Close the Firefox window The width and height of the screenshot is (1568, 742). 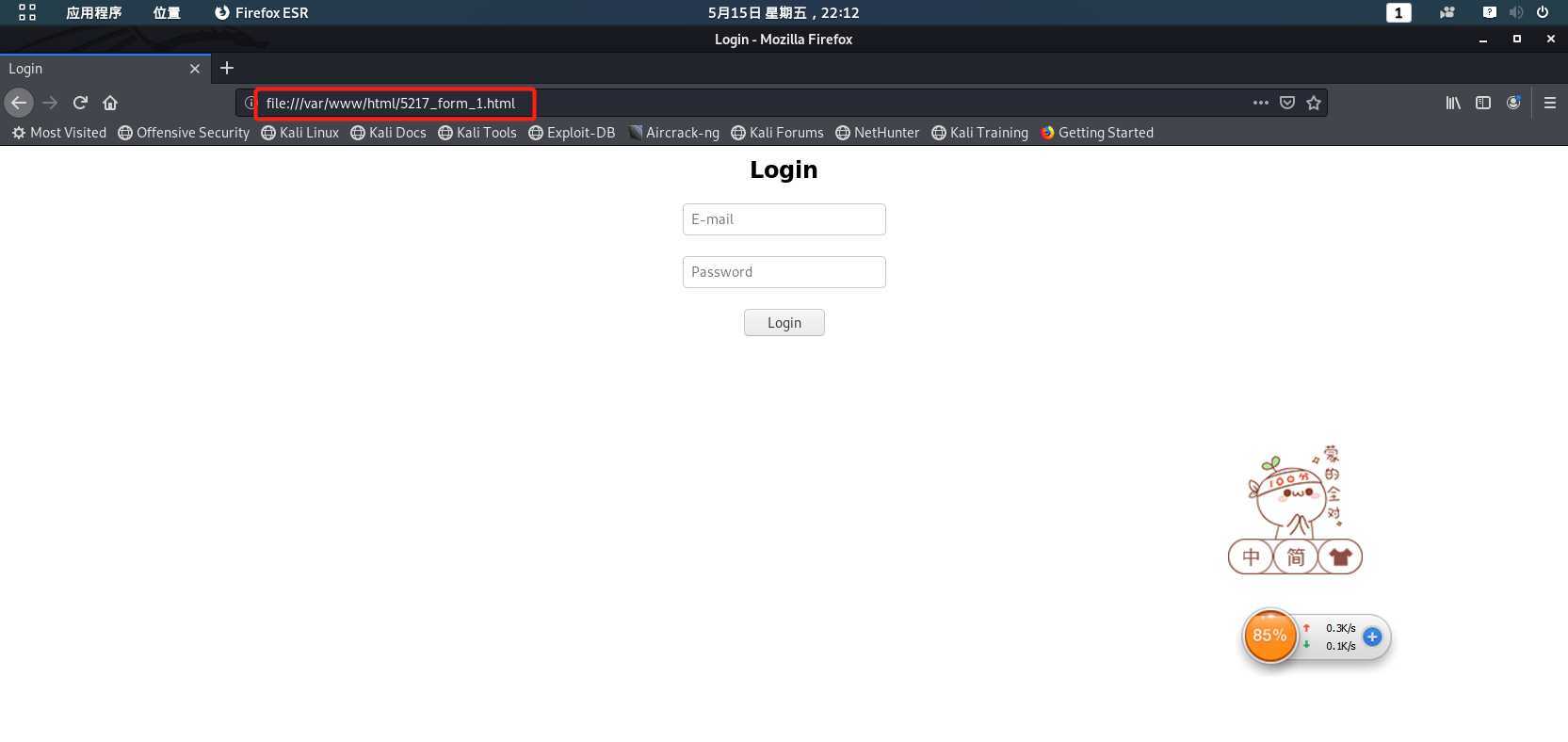(1550, 40)
